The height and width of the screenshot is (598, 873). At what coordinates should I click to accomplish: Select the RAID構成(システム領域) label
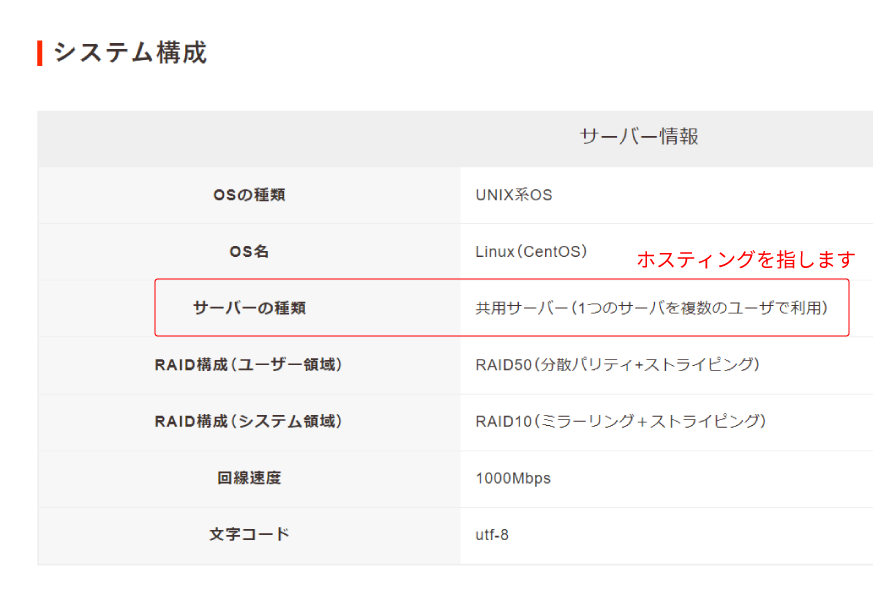pyautogui.click(x=249, y=421)
